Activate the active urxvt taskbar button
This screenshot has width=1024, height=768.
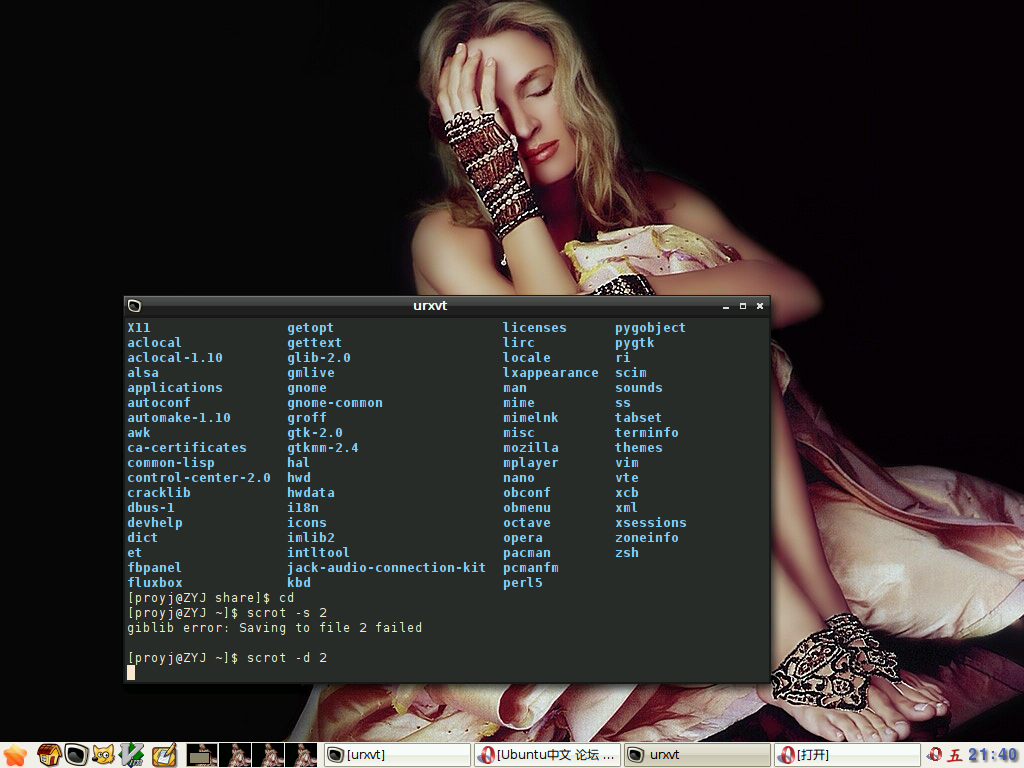[x=697, y=755]
